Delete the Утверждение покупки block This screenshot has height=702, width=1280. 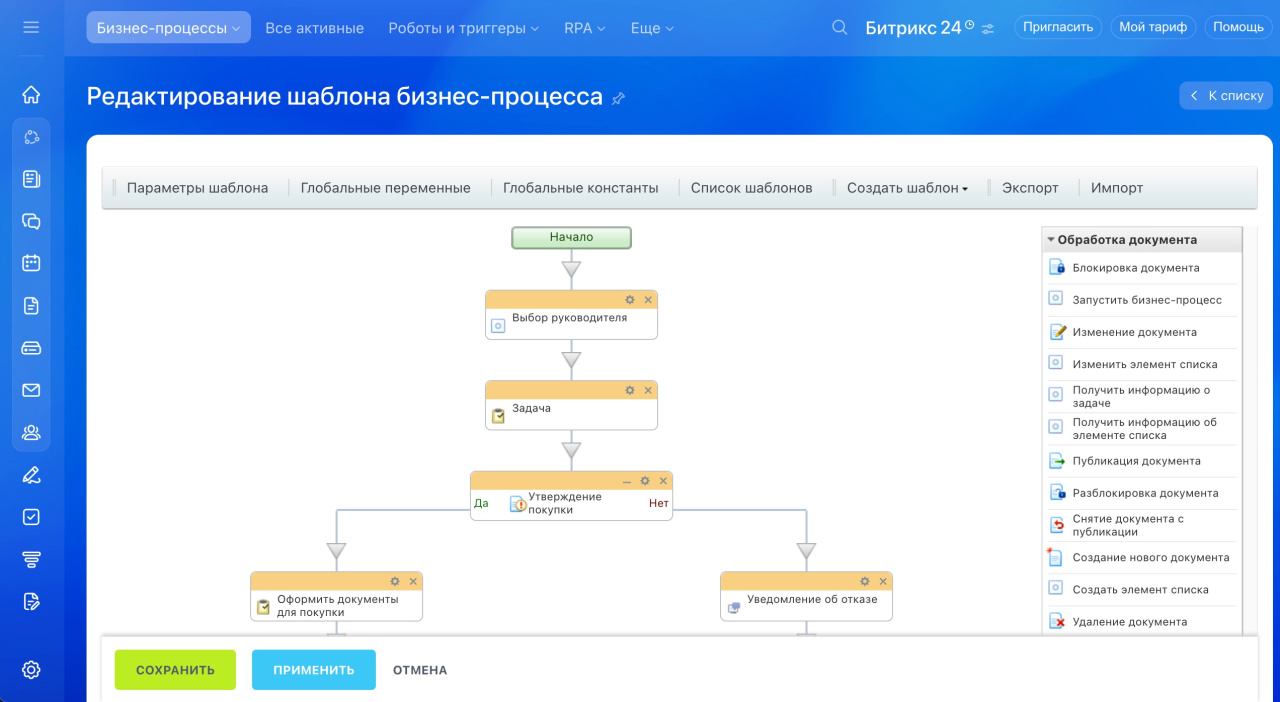[662, 480]
